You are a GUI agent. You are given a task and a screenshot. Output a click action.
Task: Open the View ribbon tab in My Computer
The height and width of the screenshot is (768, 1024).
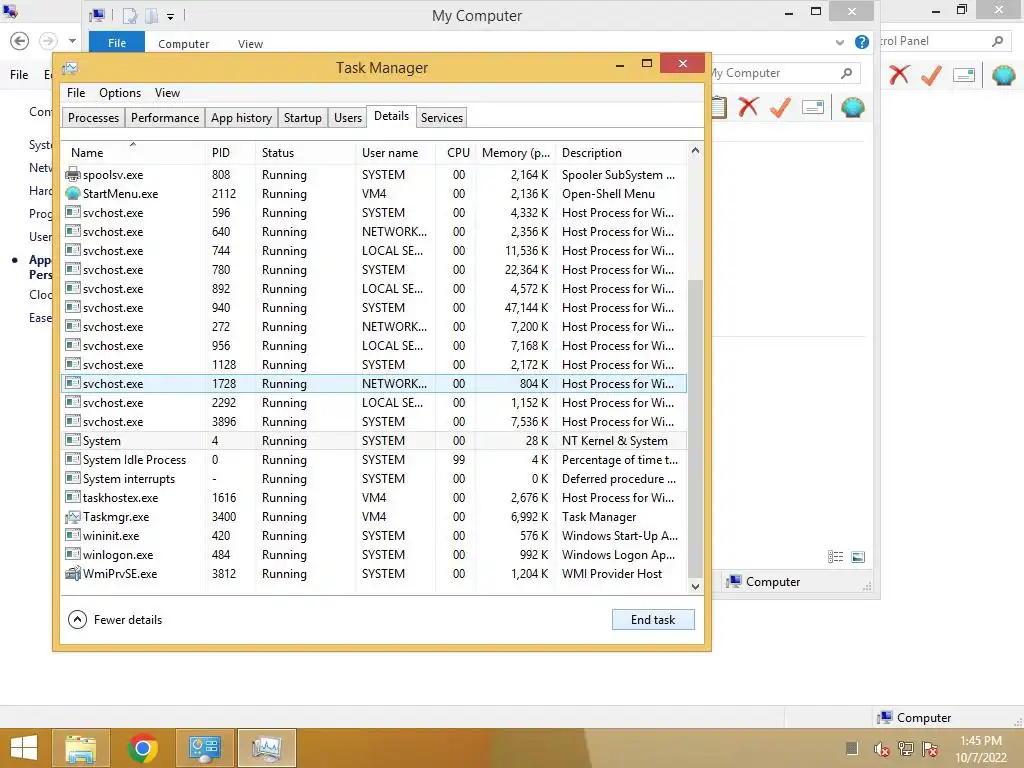(250, 44)
